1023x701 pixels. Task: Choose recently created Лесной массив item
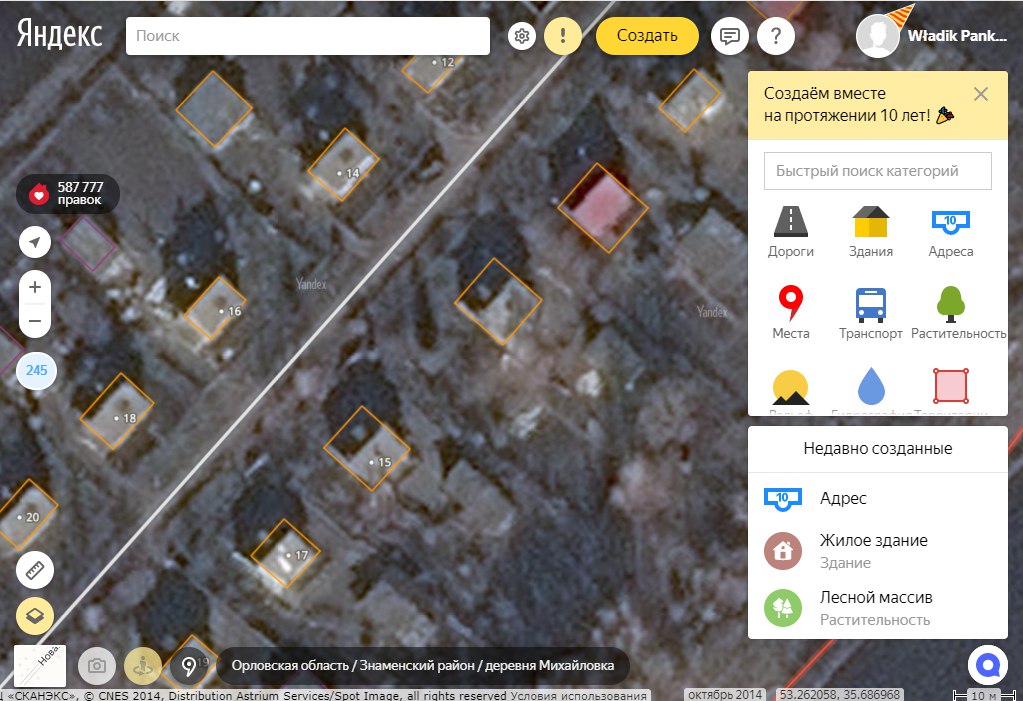[x=878, y=608]
